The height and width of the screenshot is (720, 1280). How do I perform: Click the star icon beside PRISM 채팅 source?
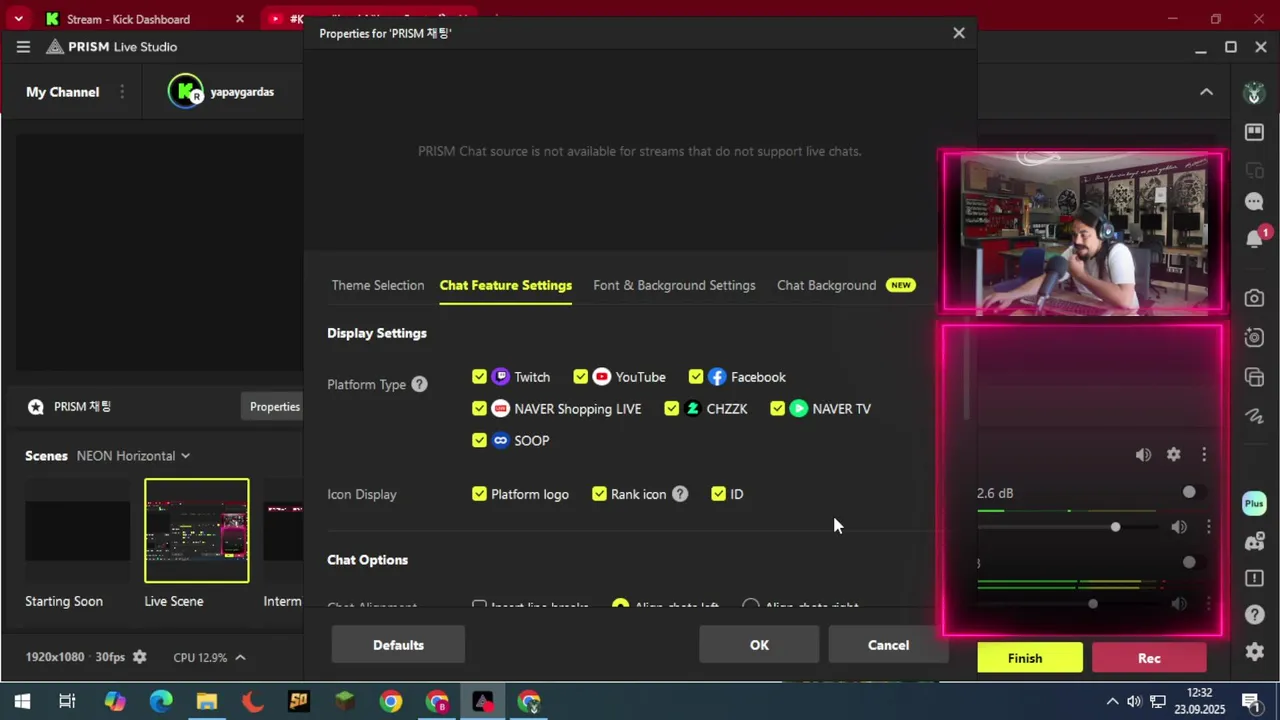point(36,407)
